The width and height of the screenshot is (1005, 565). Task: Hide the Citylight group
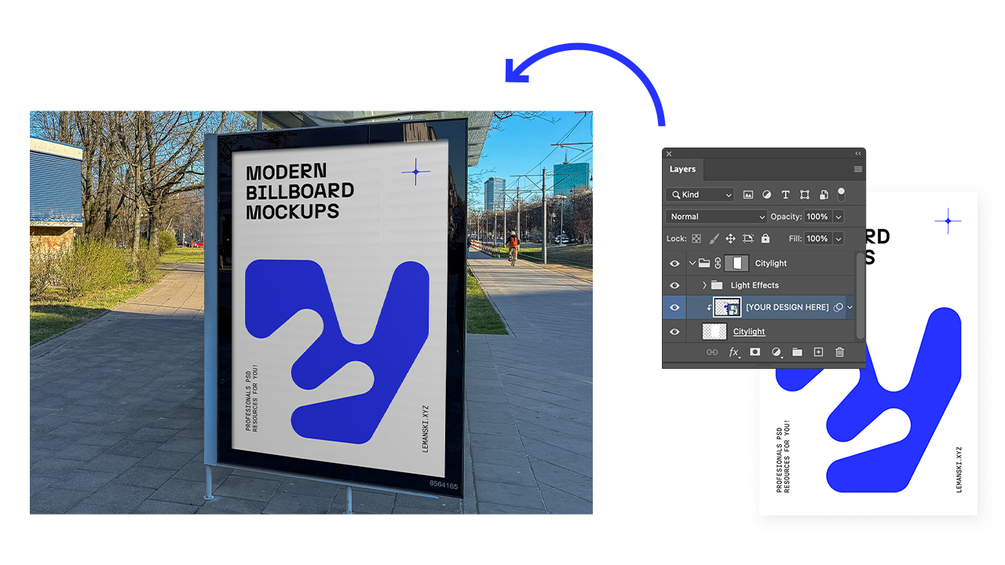pos(674,263)
